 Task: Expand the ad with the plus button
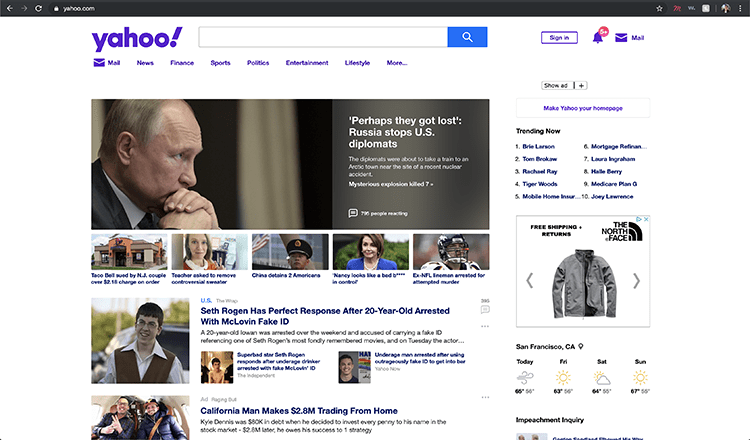click(582, 86)
